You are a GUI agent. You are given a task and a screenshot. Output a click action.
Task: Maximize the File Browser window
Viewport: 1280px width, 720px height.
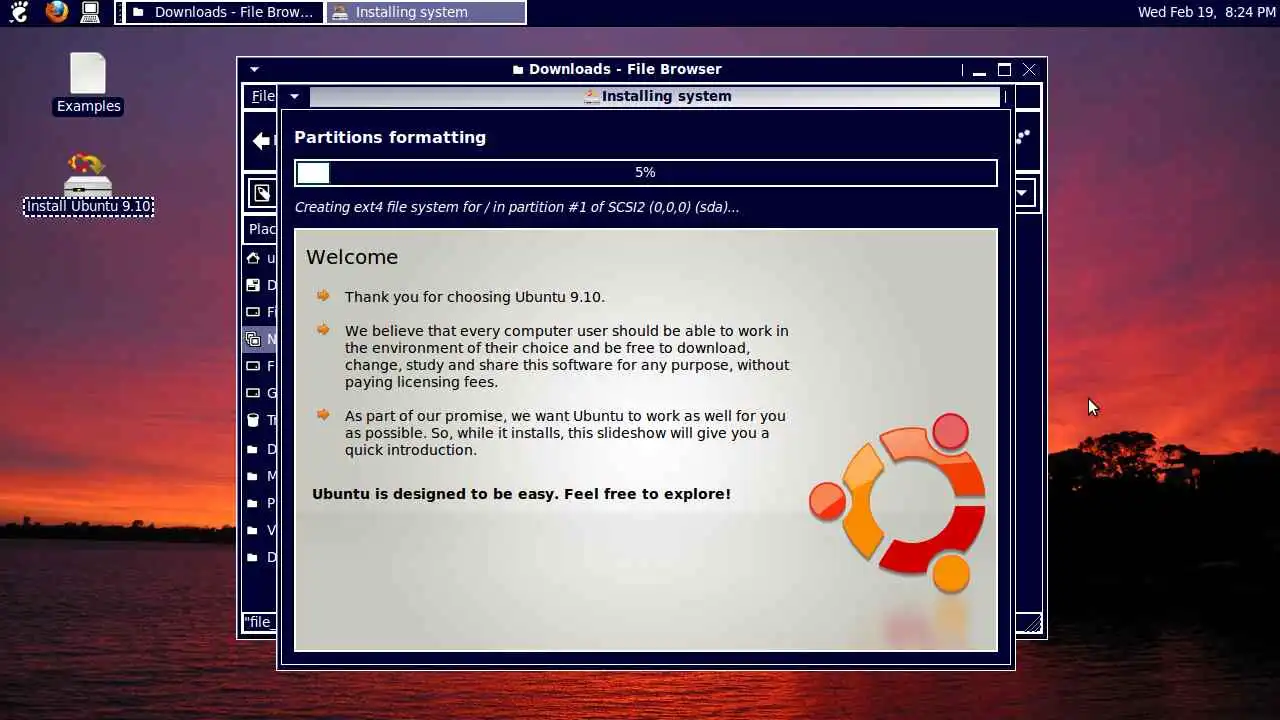click(x=1004, y=70)
